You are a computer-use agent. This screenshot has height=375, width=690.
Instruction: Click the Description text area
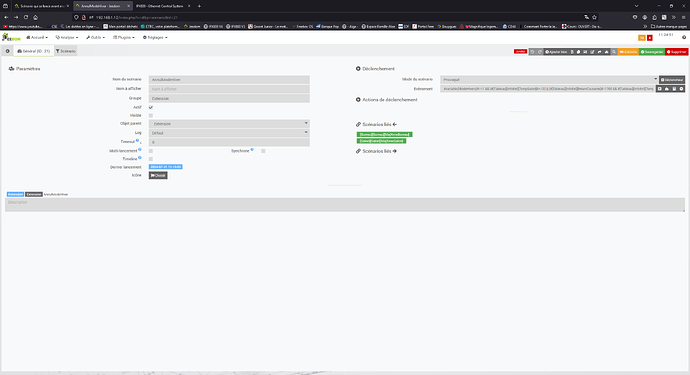(345, 205)
